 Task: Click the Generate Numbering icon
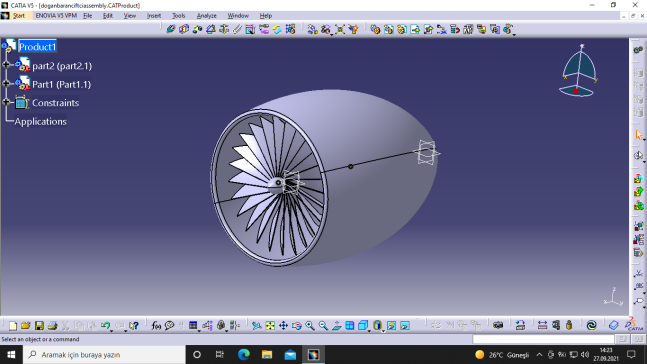(x=468, y=29)
